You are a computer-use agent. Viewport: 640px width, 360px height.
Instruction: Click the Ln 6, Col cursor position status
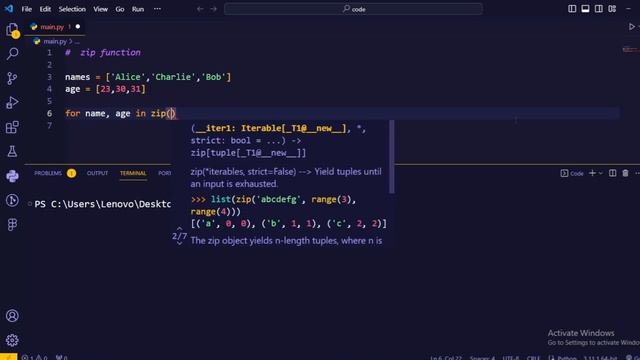(446, 358)
